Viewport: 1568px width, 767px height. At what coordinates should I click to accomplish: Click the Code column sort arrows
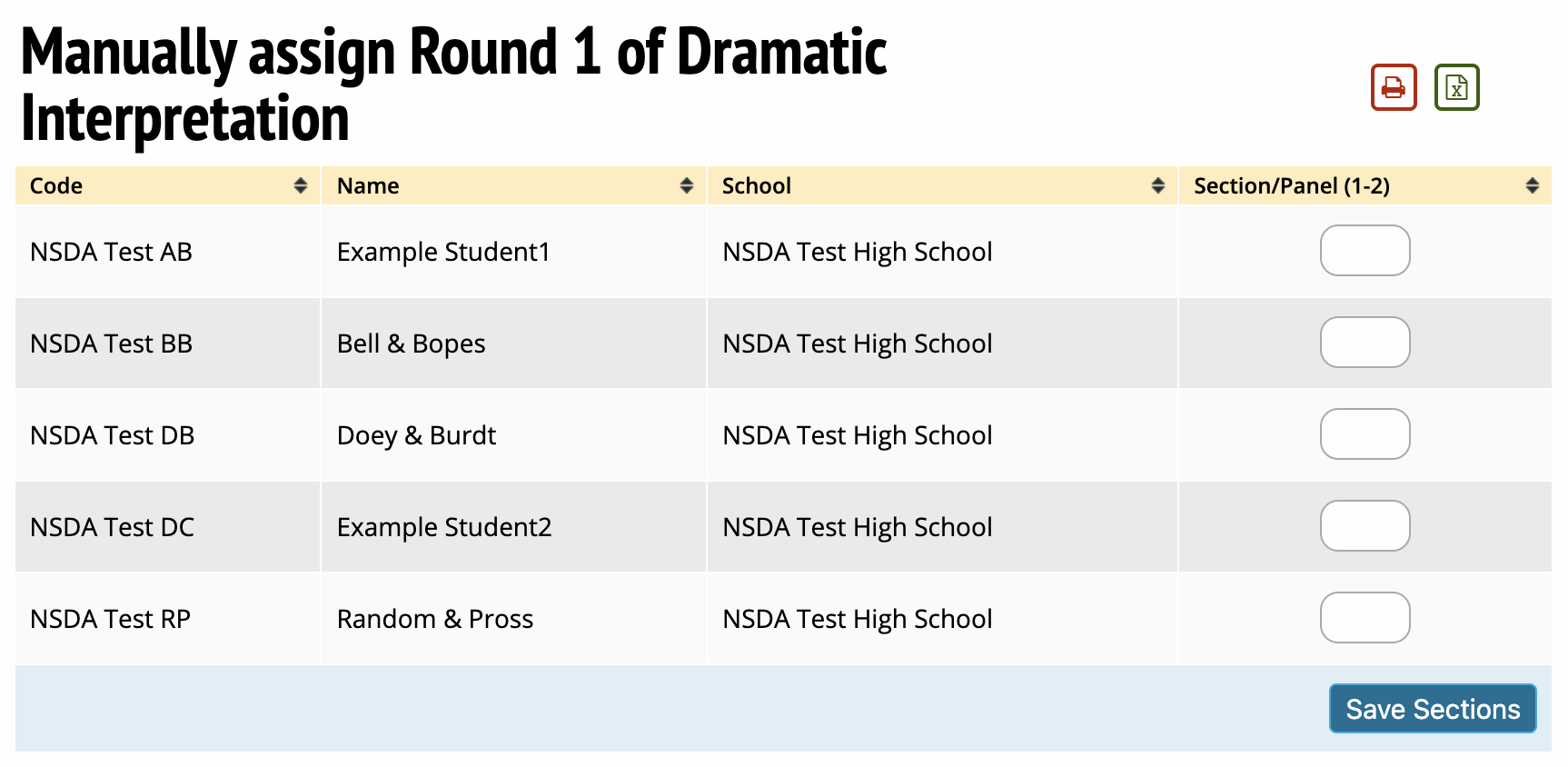pyautogui.click(x=301, y=186)
